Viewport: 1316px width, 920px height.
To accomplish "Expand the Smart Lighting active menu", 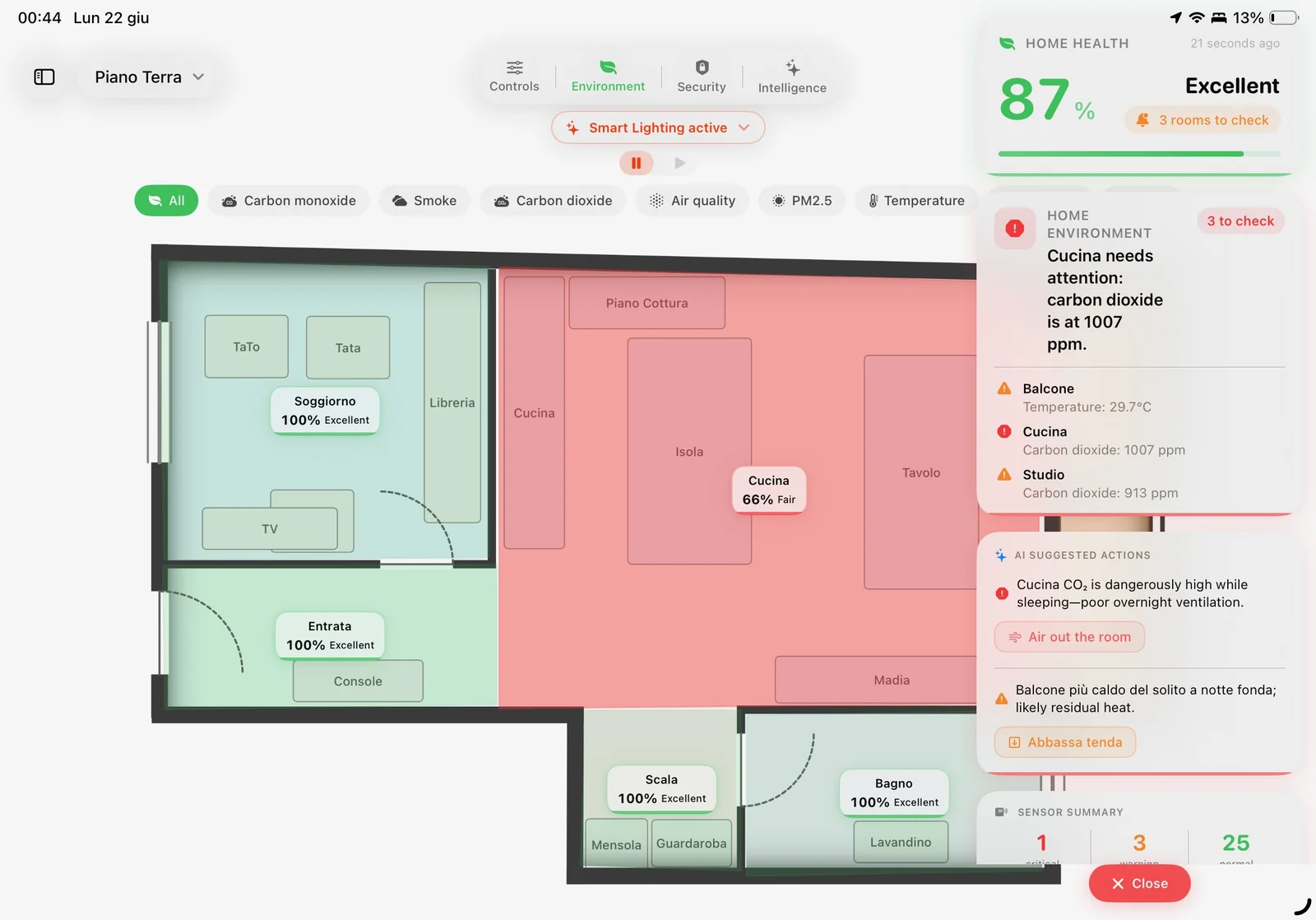I will click(x=658, y=128).
